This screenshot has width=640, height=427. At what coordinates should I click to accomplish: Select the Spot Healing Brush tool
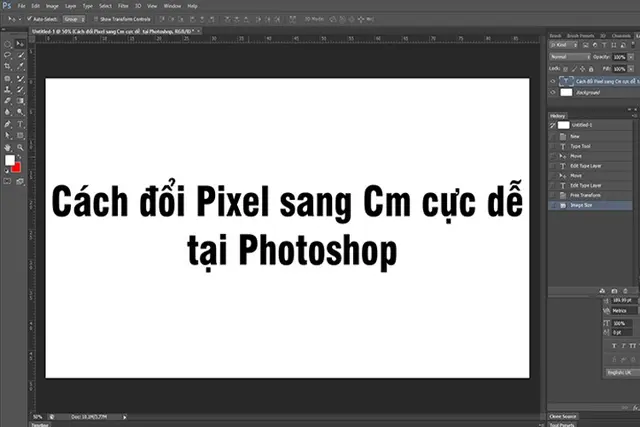[8, 78]
